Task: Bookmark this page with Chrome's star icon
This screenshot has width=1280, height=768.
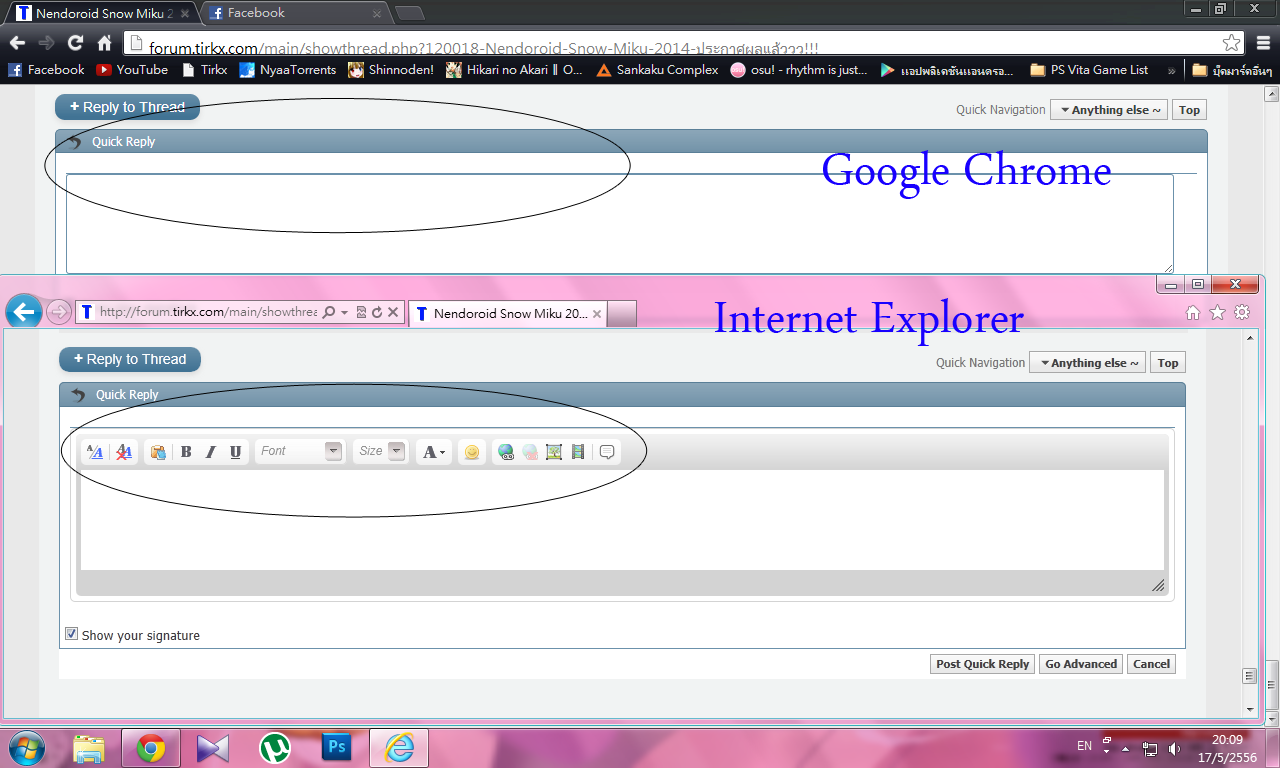Action: pyautogui.click(x=1232, y=43)
